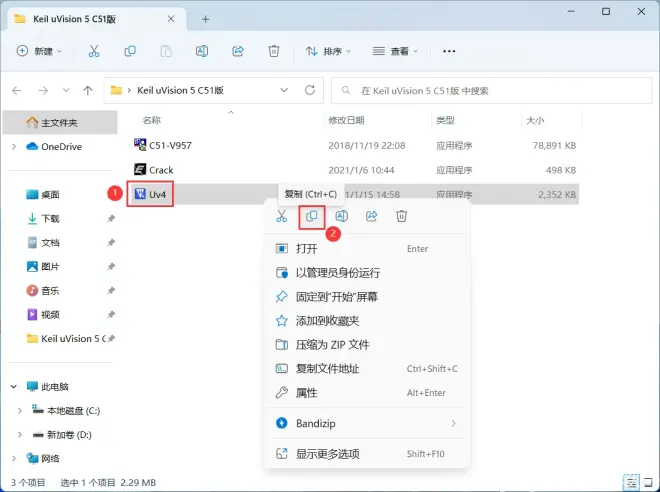Click the Delete trash icon in the top toolbar

click(274, 51)
